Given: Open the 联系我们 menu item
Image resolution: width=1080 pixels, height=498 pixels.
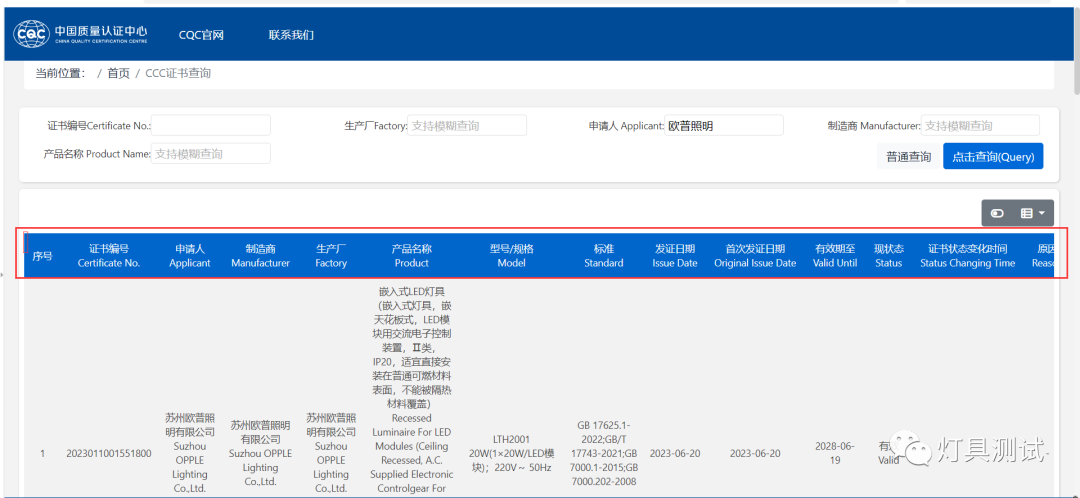Looking at the screenshot, I should 291,35.
